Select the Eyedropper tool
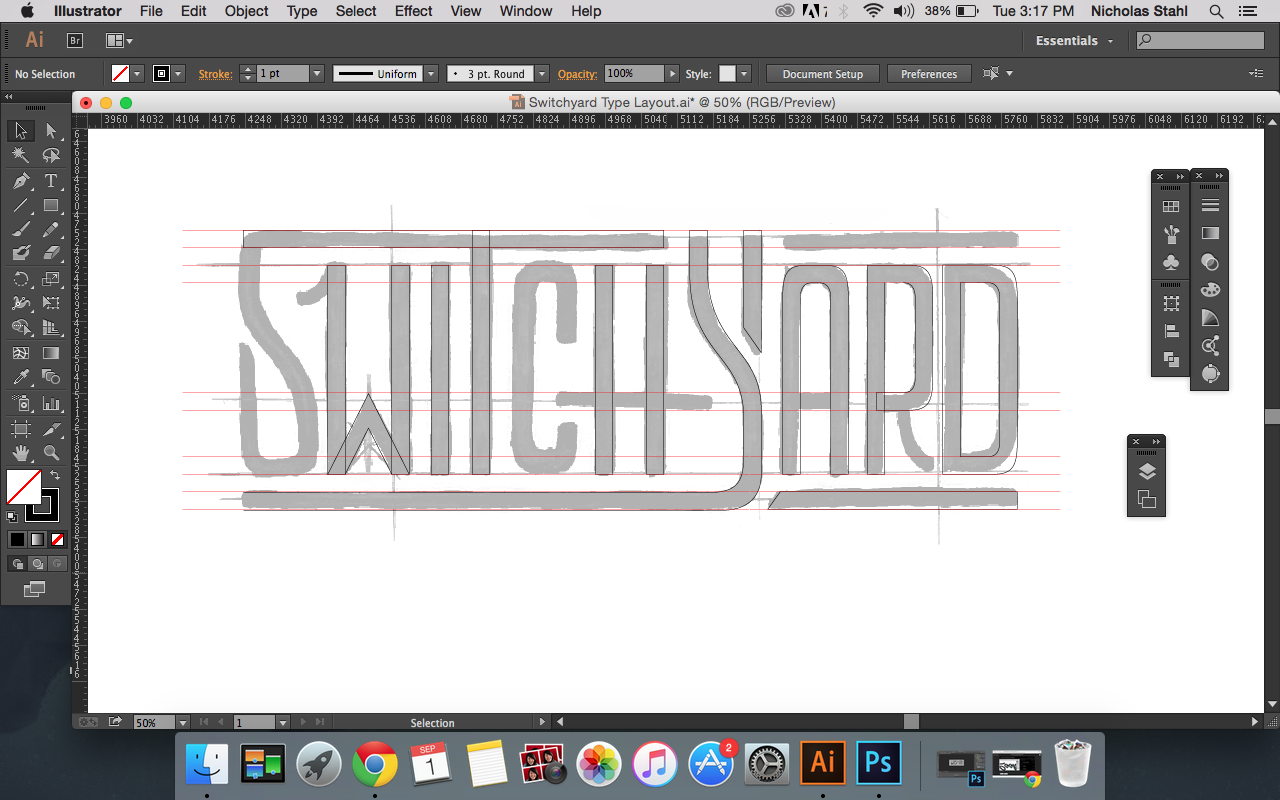The image size is (1280, 800). coord(20,378)
